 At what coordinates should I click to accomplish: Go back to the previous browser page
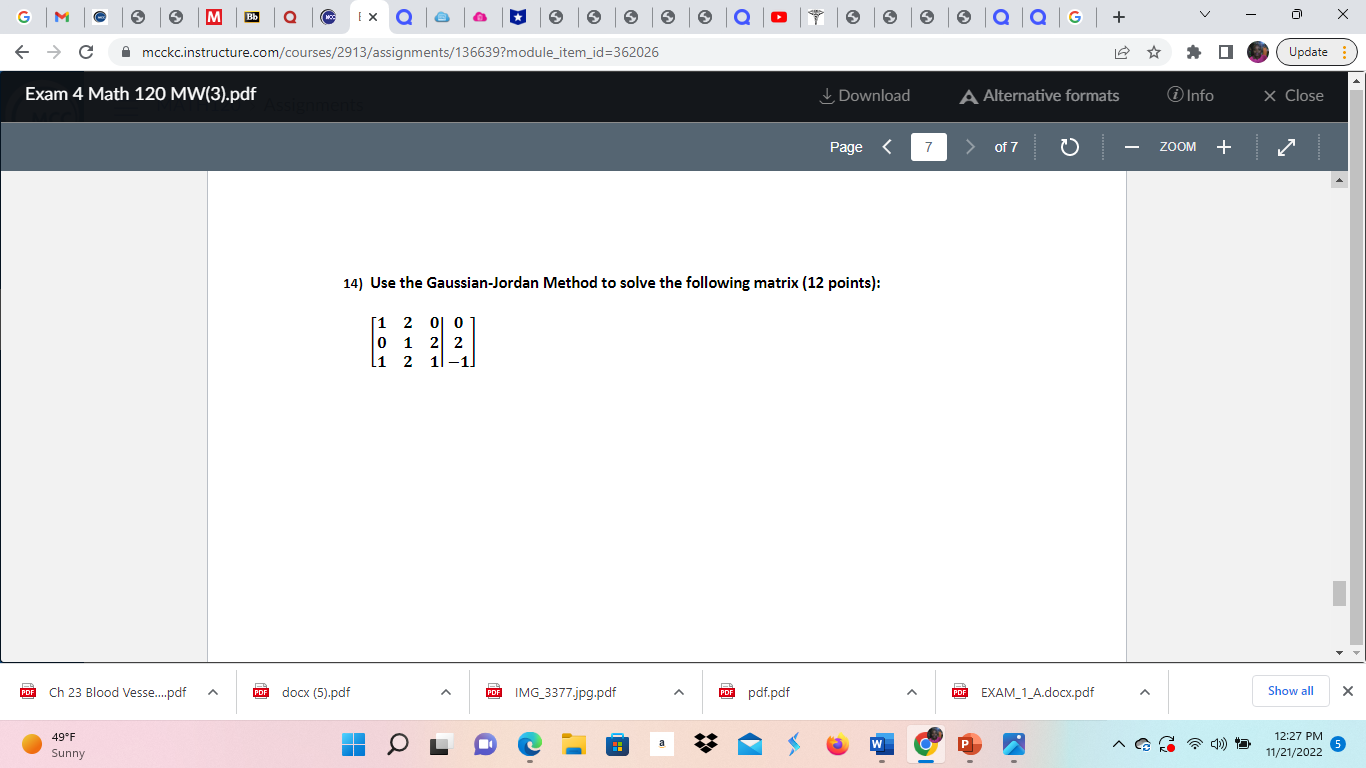tap(24, 52)
